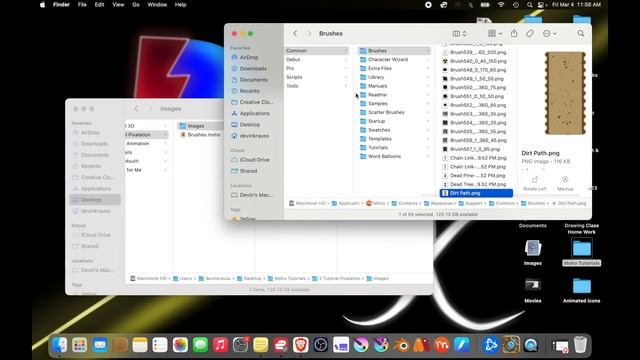Open the Go menu
The image size is (640, 360).
point(136,4)
